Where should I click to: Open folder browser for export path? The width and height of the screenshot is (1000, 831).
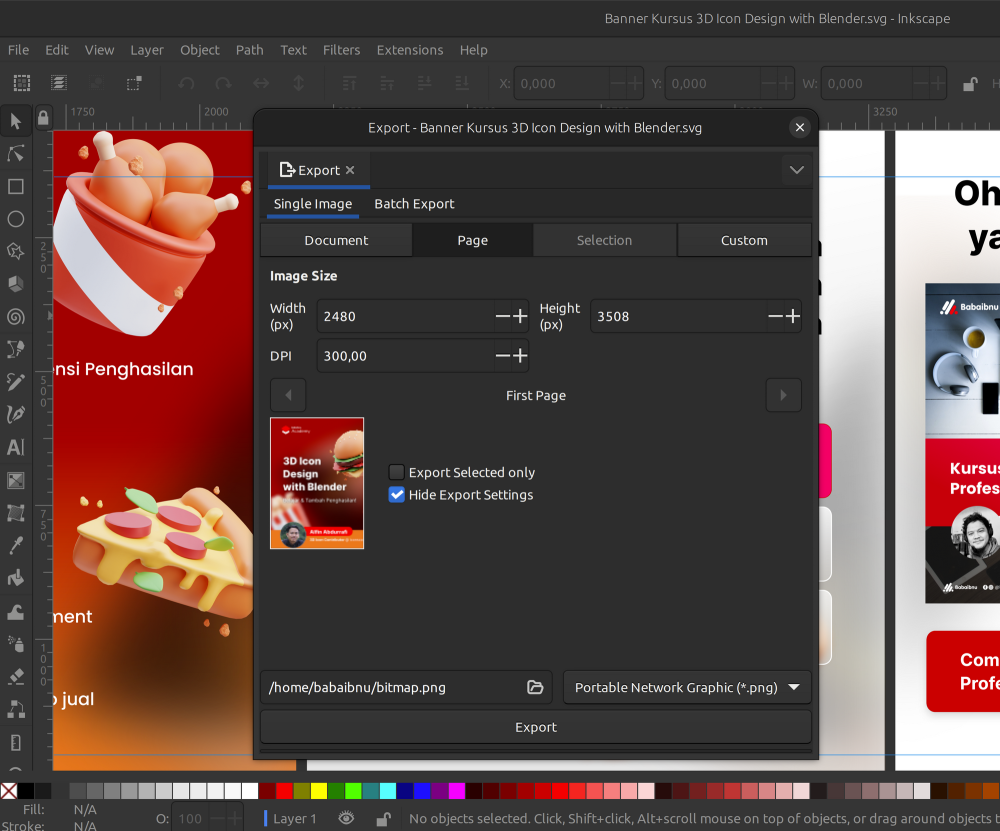click(535, 687)
